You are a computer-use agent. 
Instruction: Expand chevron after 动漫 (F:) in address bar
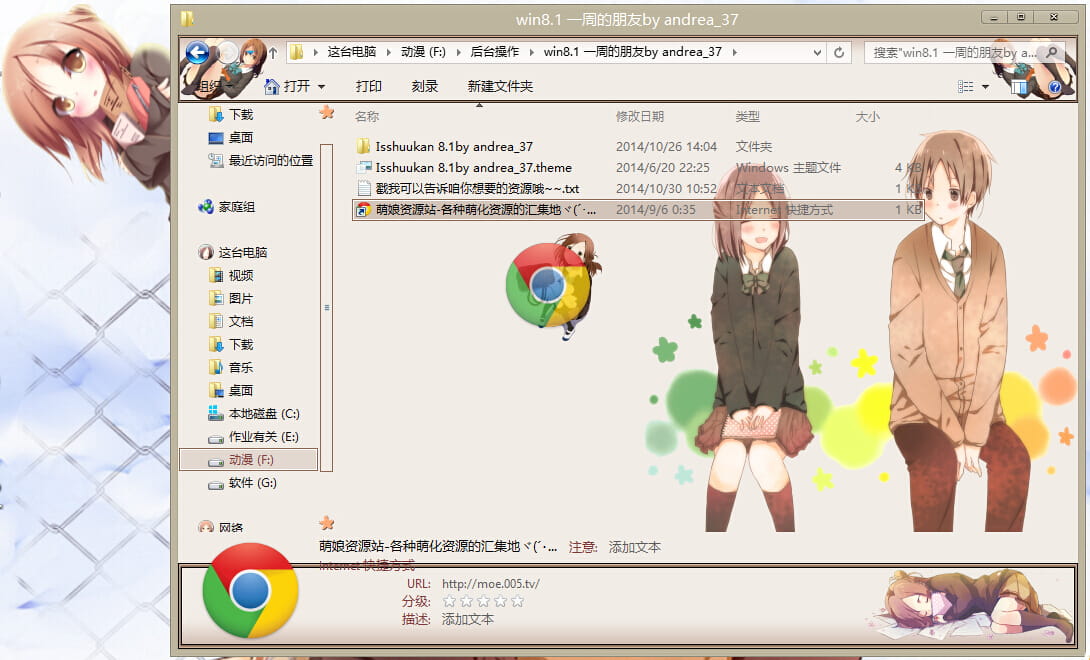(458, 52)
